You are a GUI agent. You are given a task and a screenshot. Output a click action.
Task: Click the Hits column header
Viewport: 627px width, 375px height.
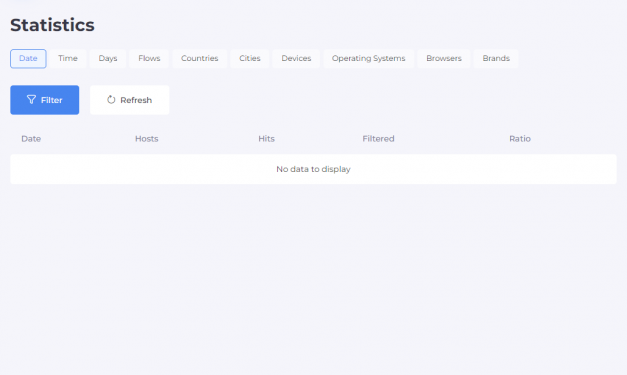[266, 139]
